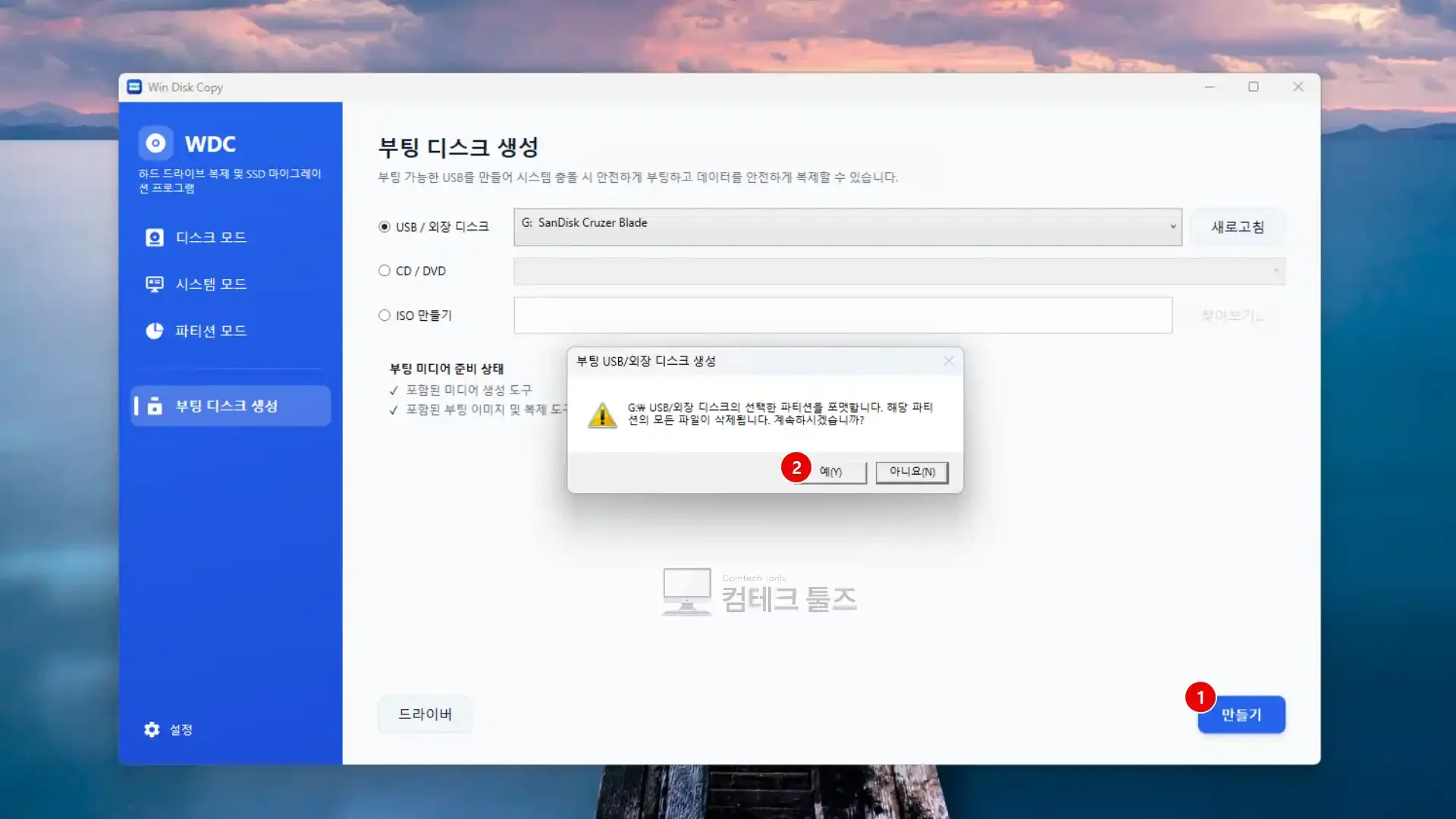The width and height of the screenshot is (1456, 819).
Task: Maximize the Win Disk Copy window
Action: [x=1254, y=87]
